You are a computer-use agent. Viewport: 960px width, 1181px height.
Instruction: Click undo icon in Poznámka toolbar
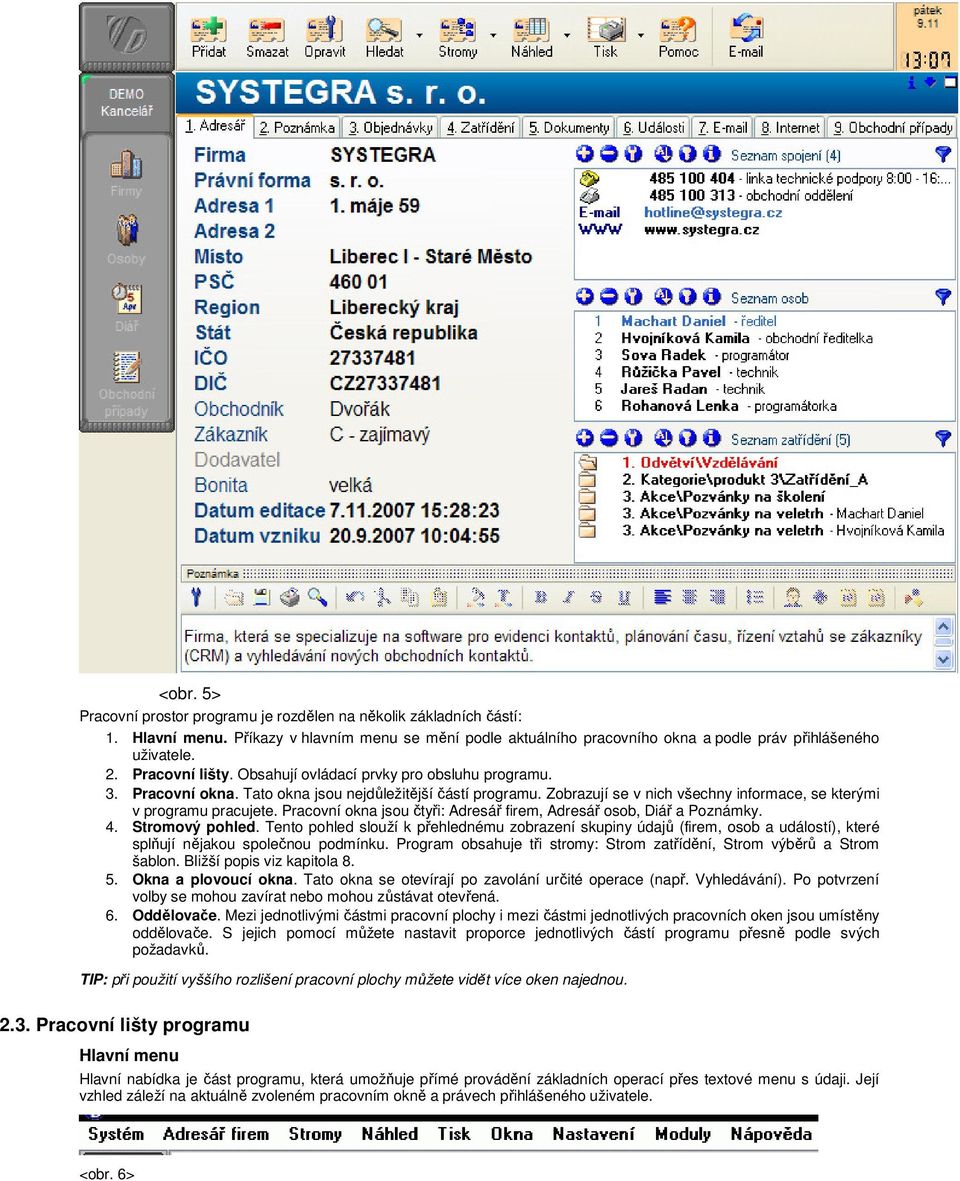355,597
